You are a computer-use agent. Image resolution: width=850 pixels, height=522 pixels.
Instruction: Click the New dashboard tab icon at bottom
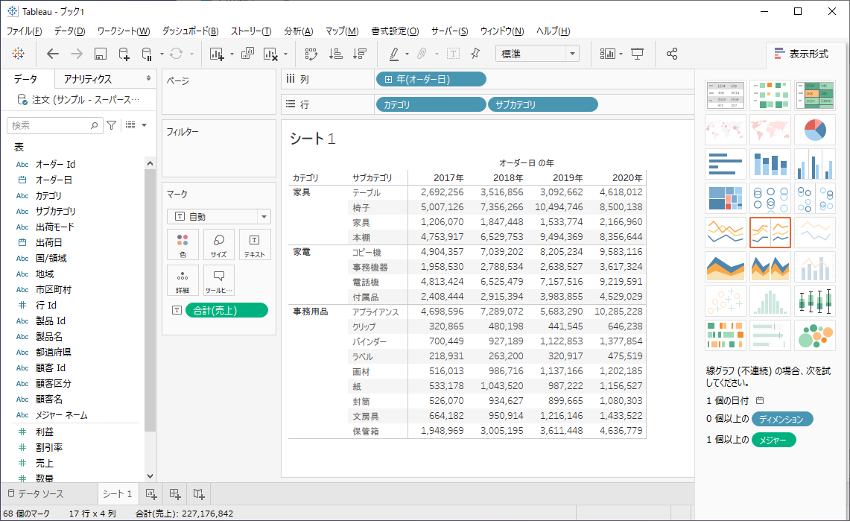coord(175,494)
